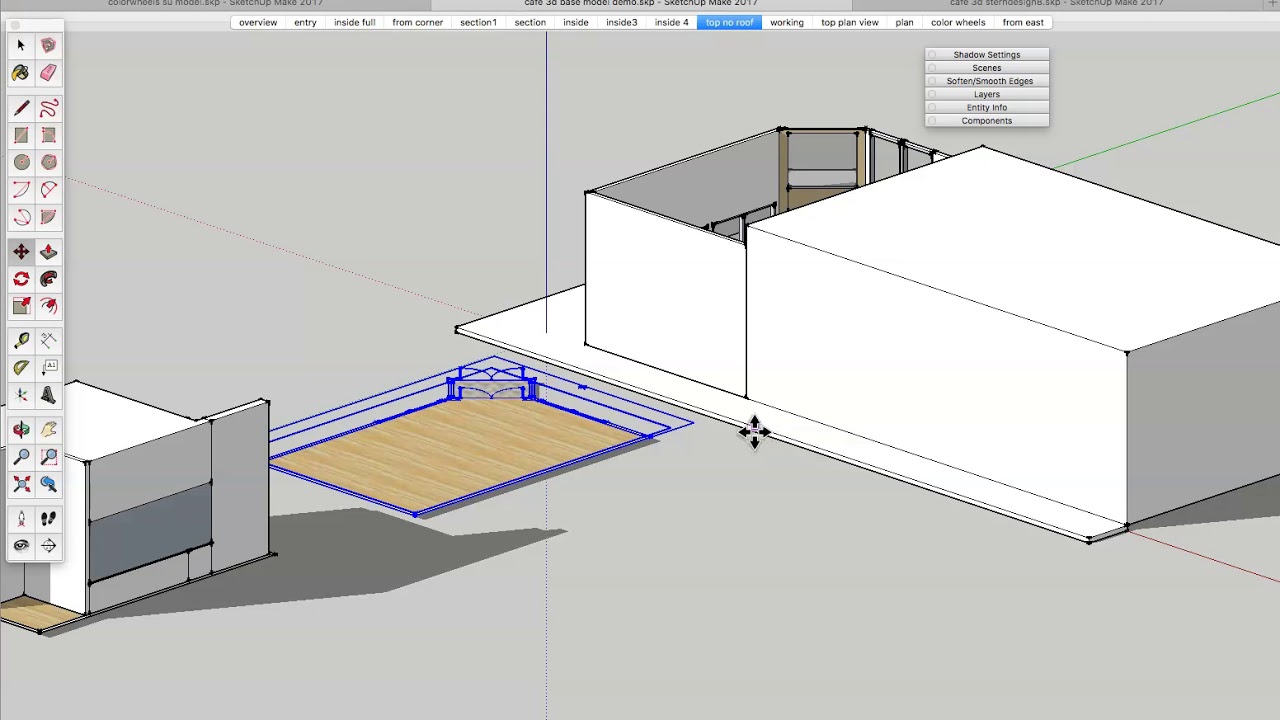
Task: Switch to from east scene tab
Action: (x=1022, y=22)
